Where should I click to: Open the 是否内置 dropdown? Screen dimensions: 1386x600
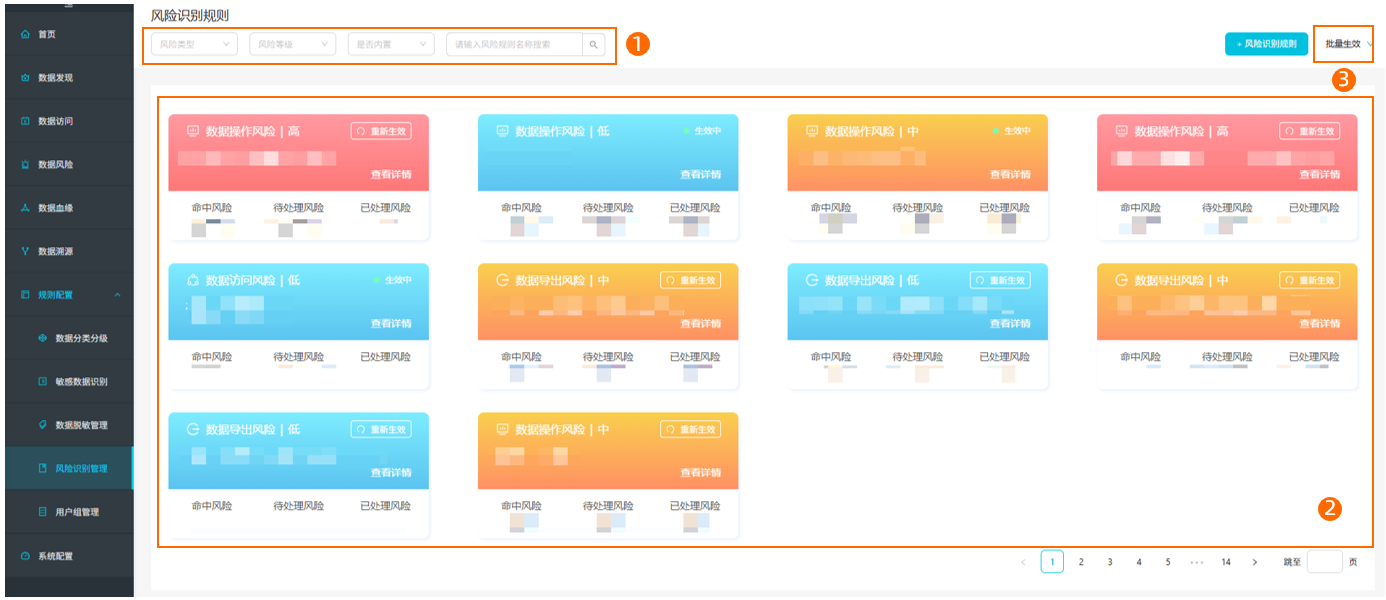391,44
